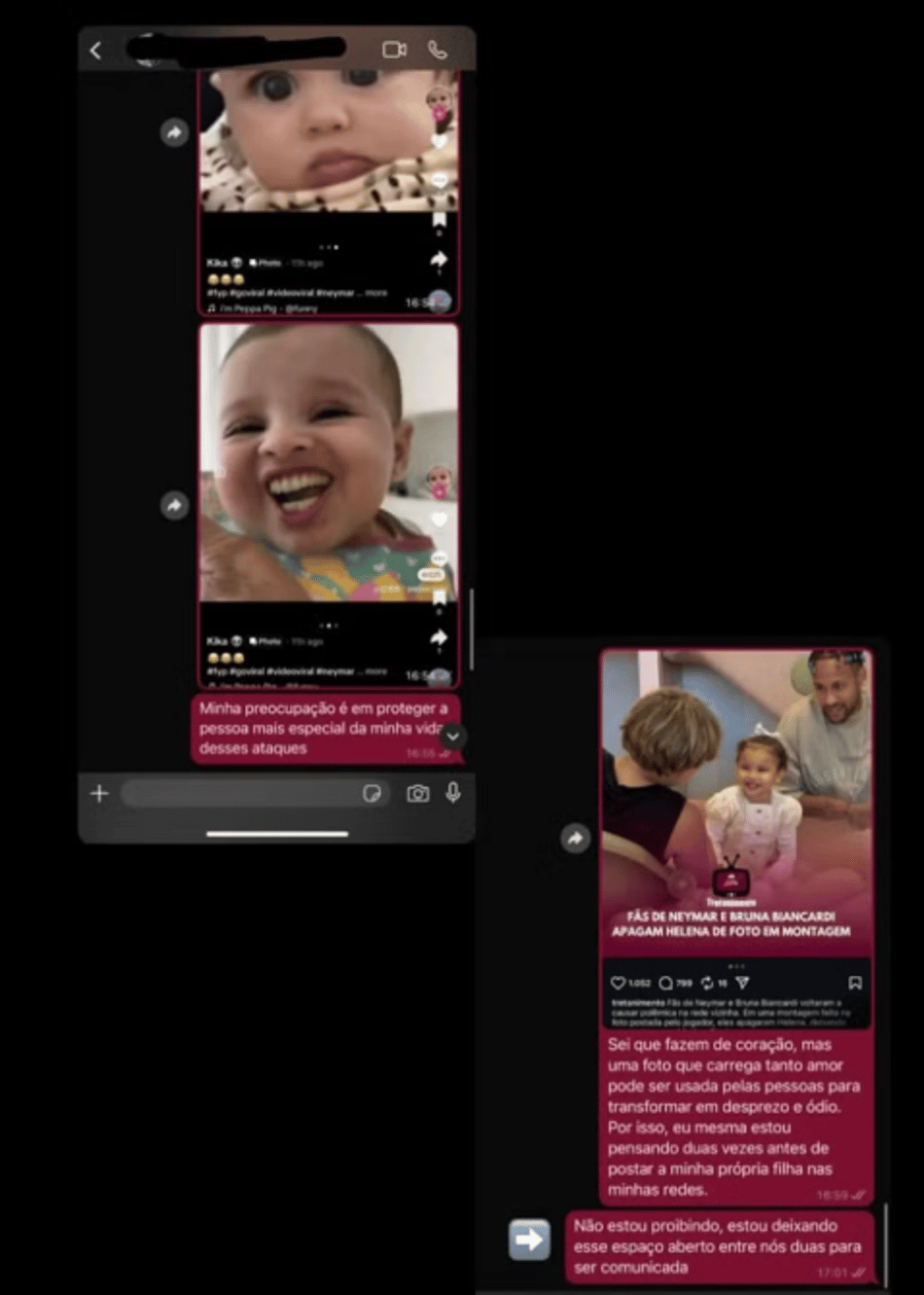Go back using the chat header arrow
Viewport: 924px width, 1295px height.
(x=95, y=50)
